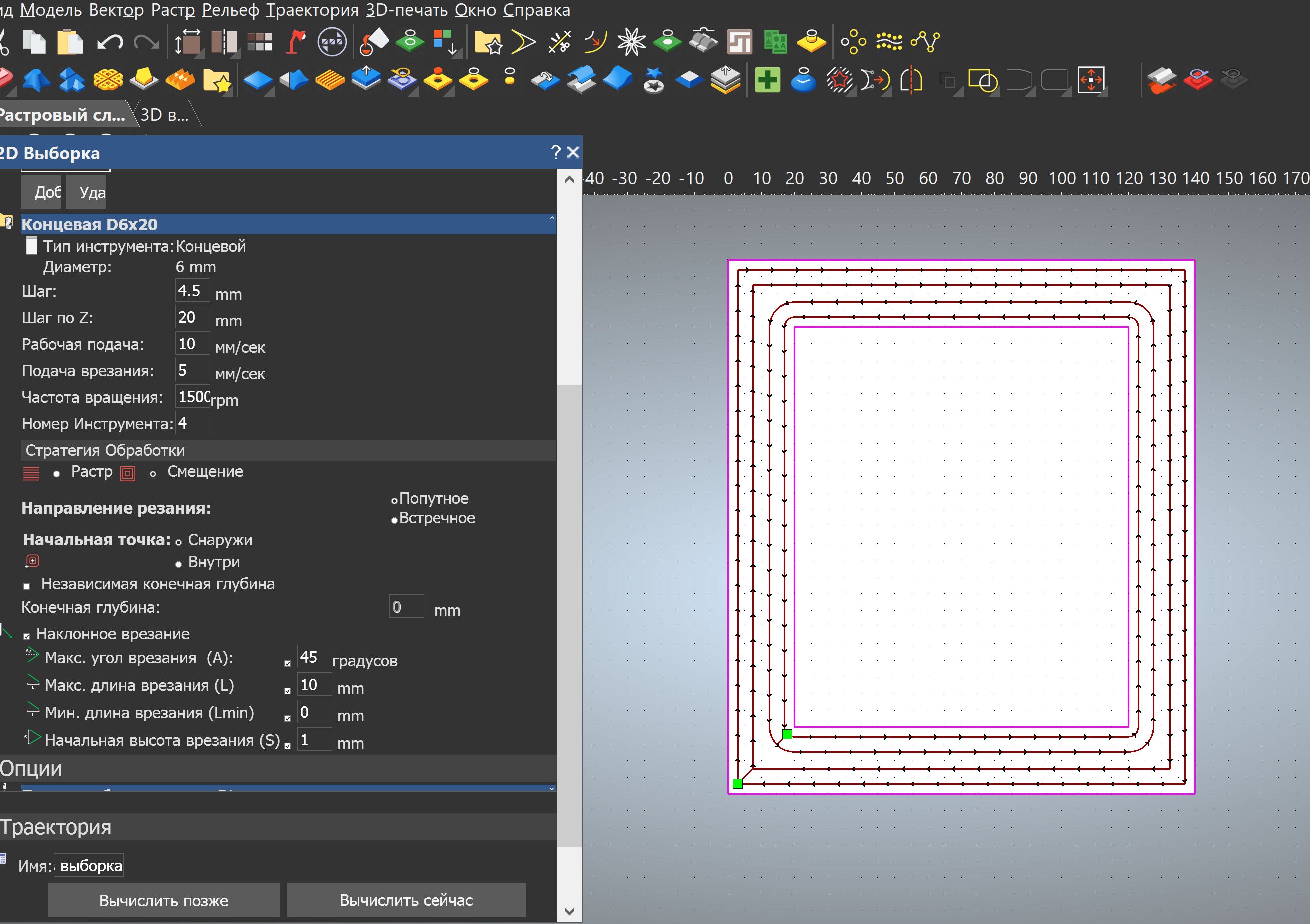The width and height of the screenshot is (1310, 924).
Task: Click the white flower rosette icon
Action: 631,42
